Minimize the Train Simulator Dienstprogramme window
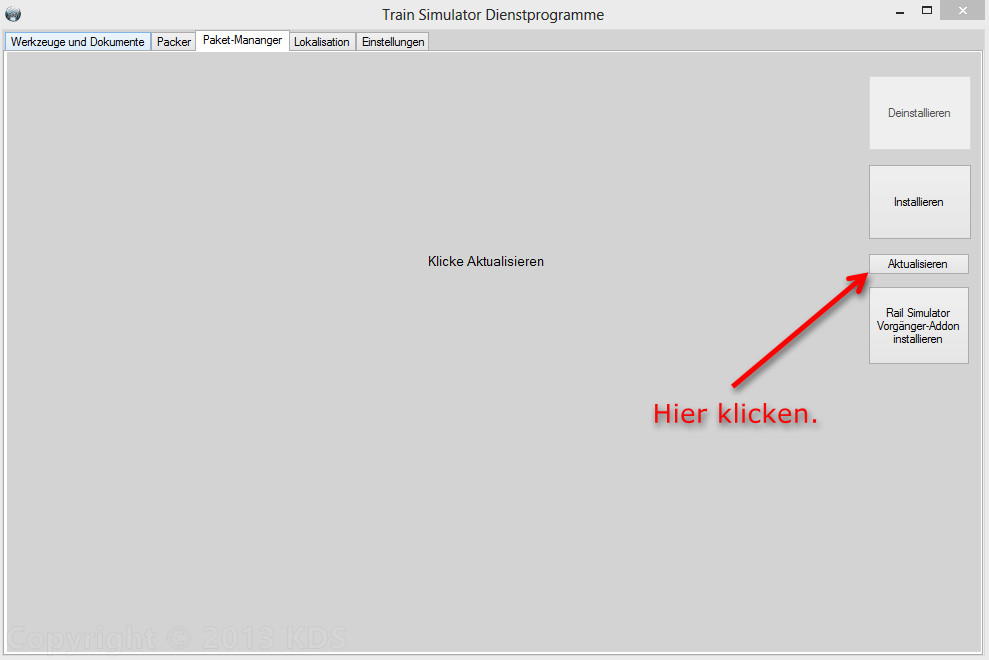 pos(900,12)
